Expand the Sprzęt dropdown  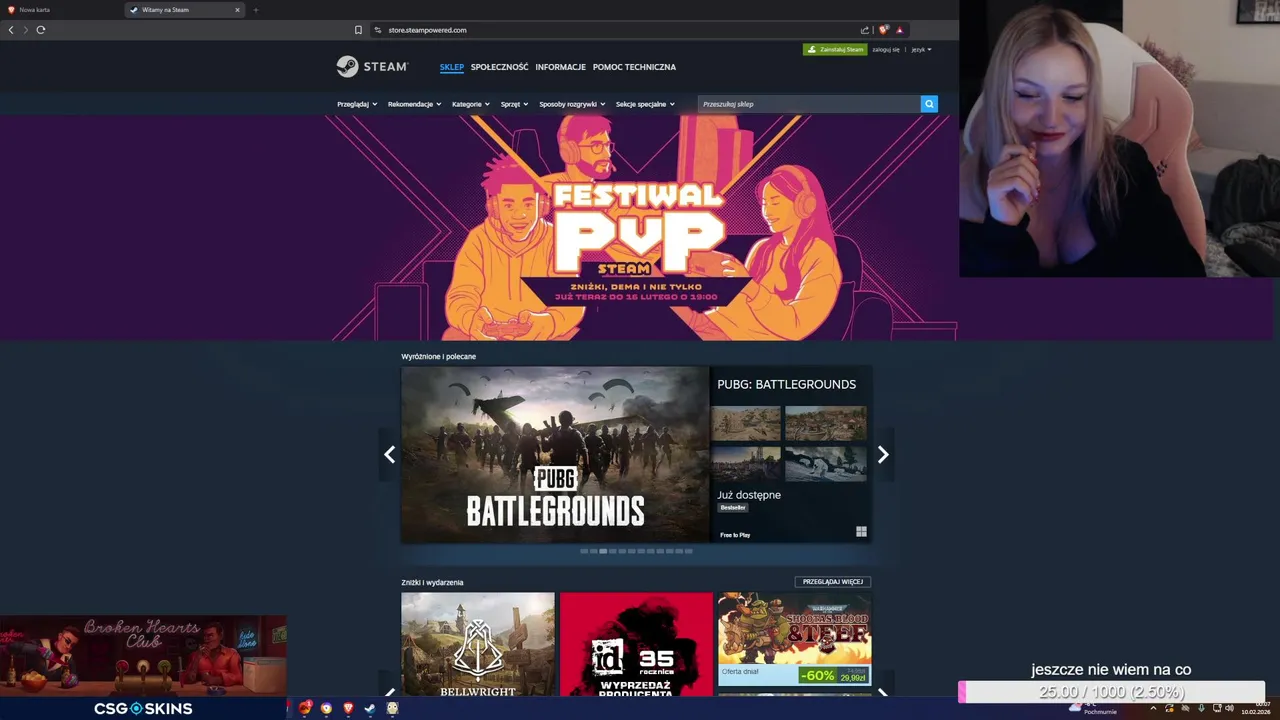(515, 104)
